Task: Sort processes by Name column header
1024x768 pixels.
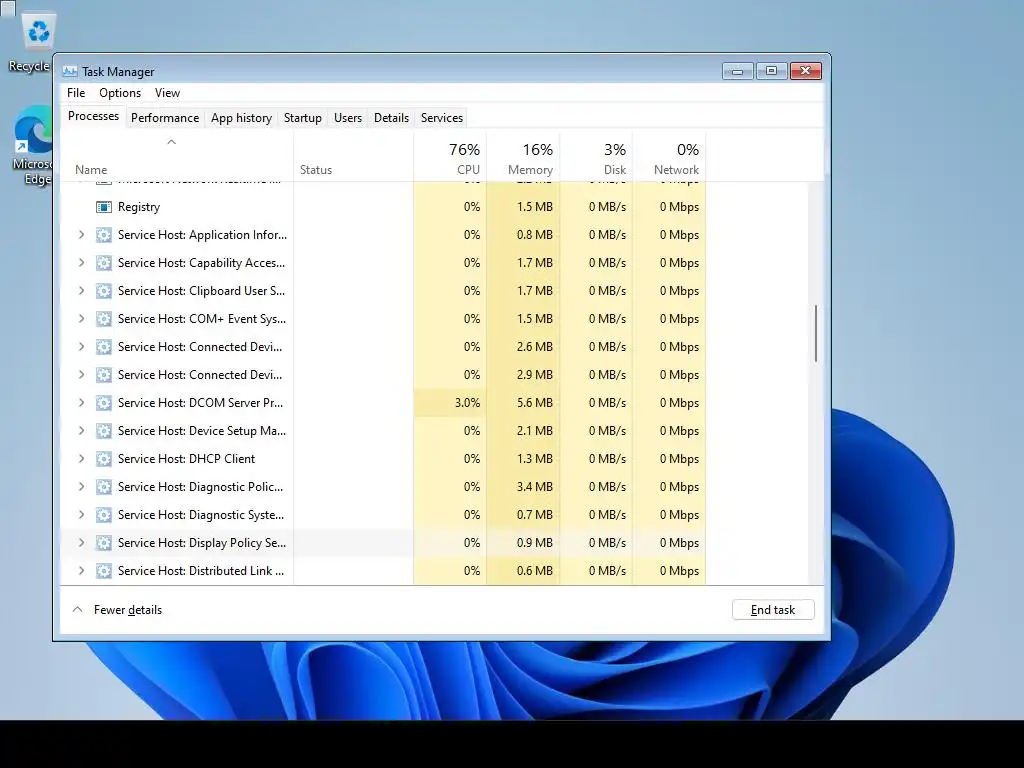Action: coord(177,157)
